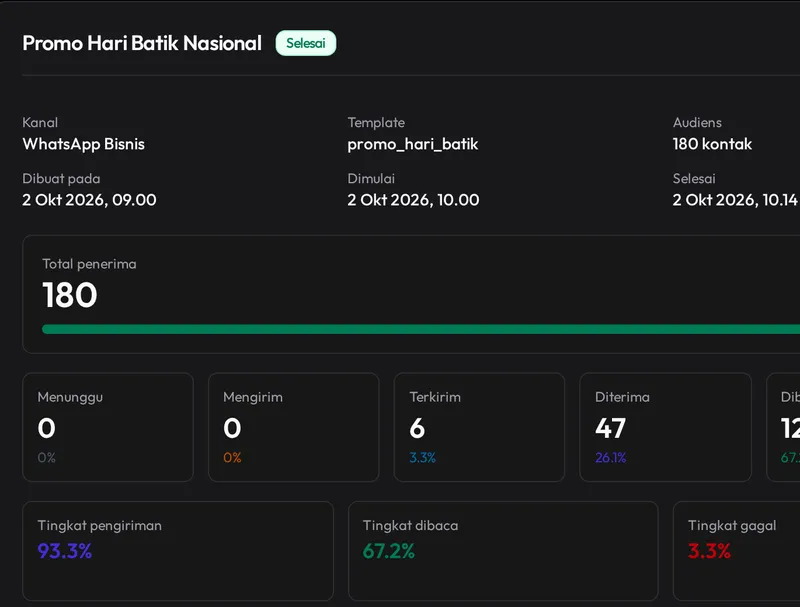Click the Kanal value WhatsApp Bisnis
Screen dimensions: 800x607
(84, 144)
